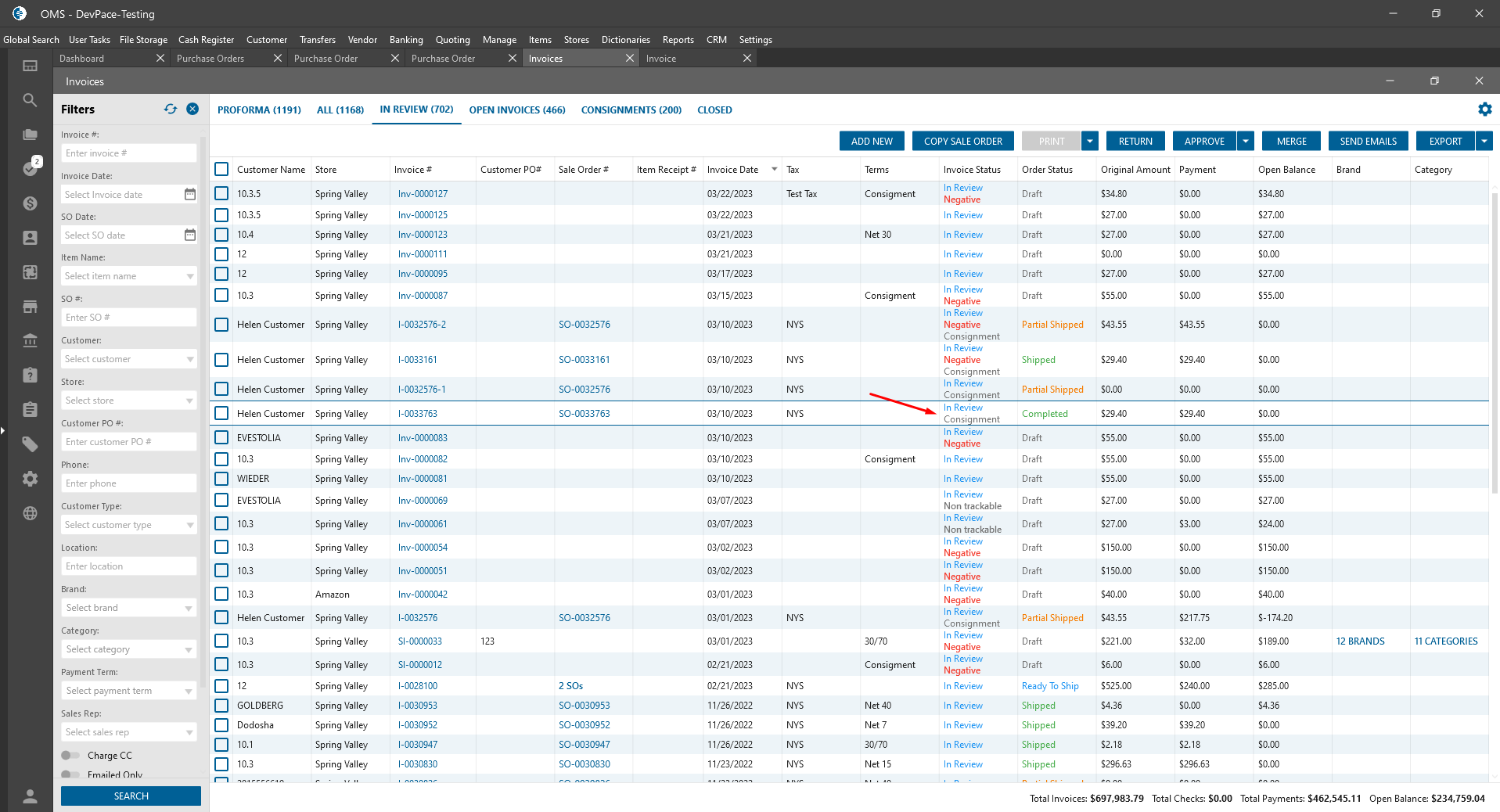The height and width of the screenshot is (812, 1500).
Task: Click the search magnifier sidebar icon
Action: 30,100
